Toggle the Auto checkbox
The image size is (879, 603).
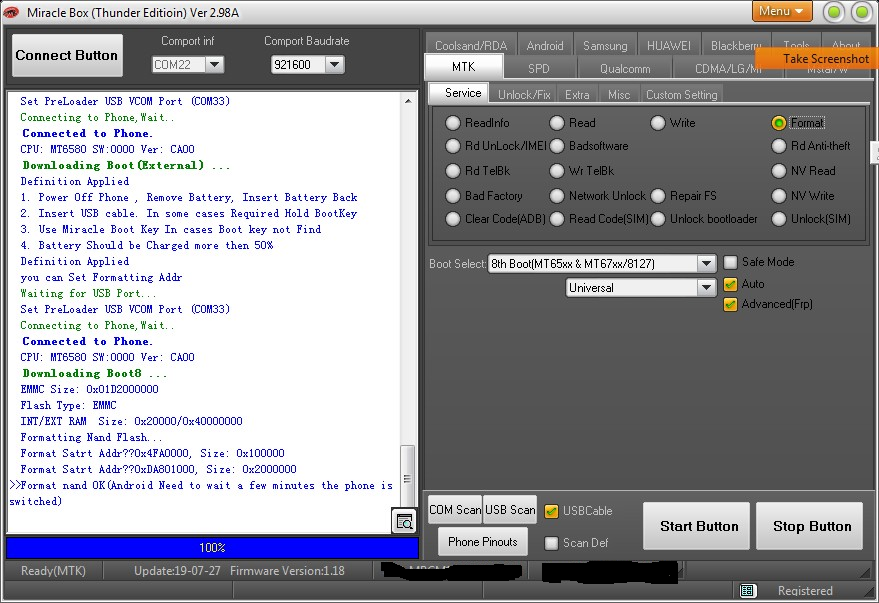[x=730, y=284]
